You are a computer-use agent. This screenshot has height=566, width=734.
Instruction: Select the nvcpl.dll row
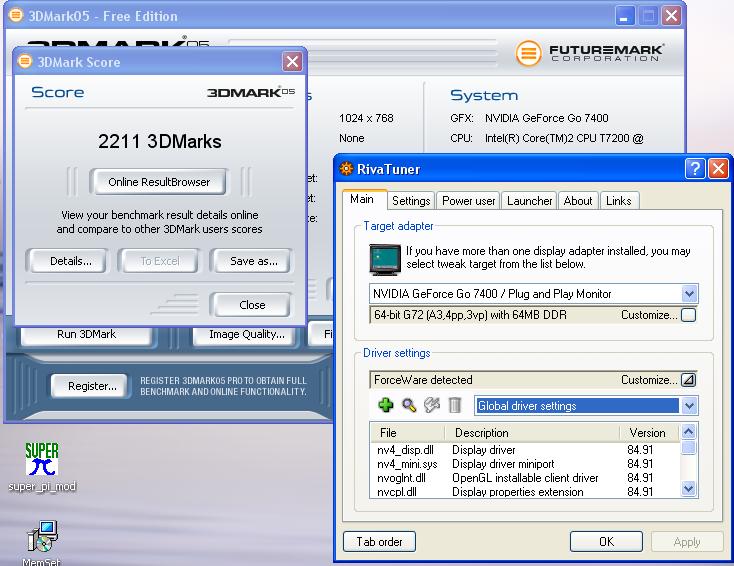point(525,492)
